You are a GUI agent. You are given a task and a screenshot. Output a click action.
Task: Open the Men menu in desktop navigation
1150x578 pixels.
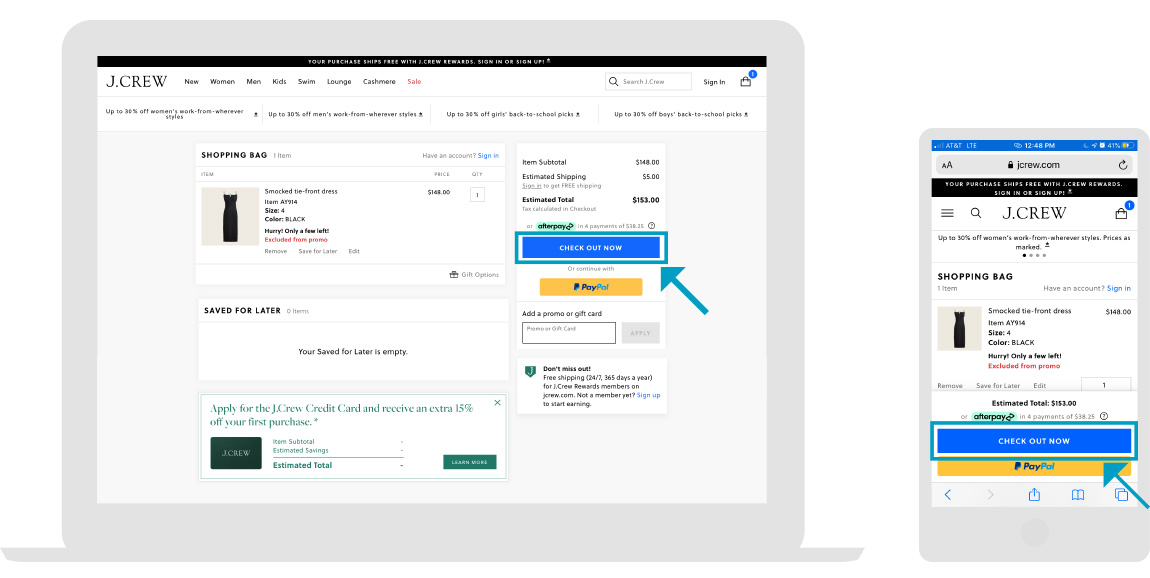click(x=254, y=81)
